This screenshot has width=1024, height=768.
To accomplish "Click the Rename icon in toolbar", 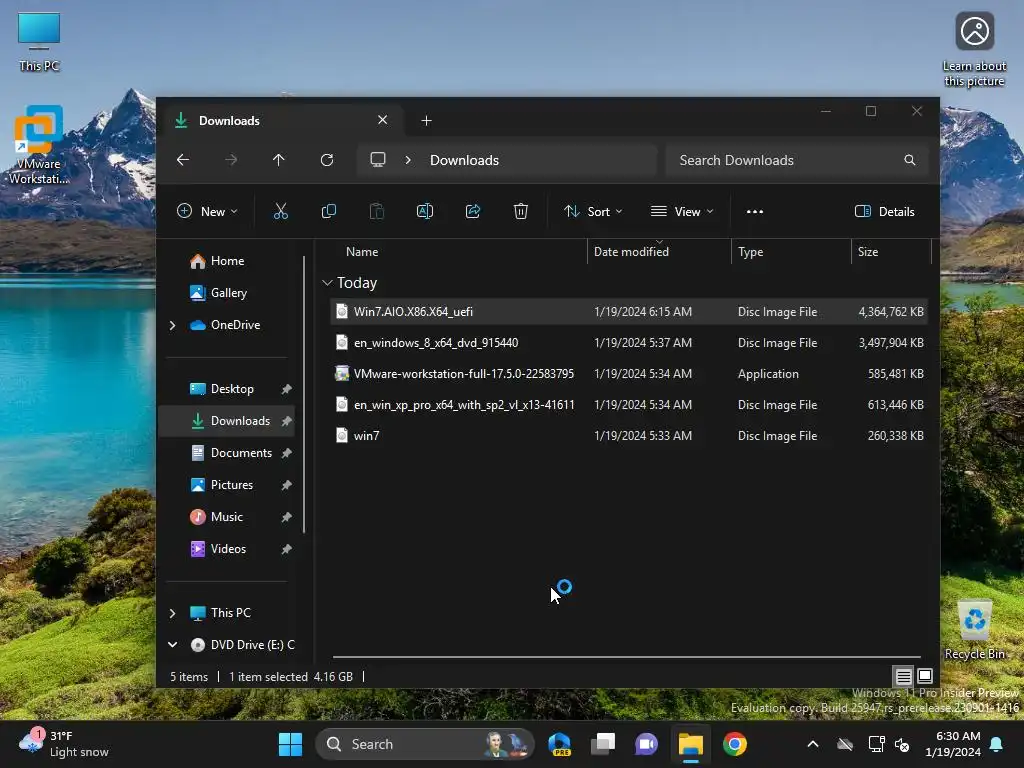I will 424,211.
